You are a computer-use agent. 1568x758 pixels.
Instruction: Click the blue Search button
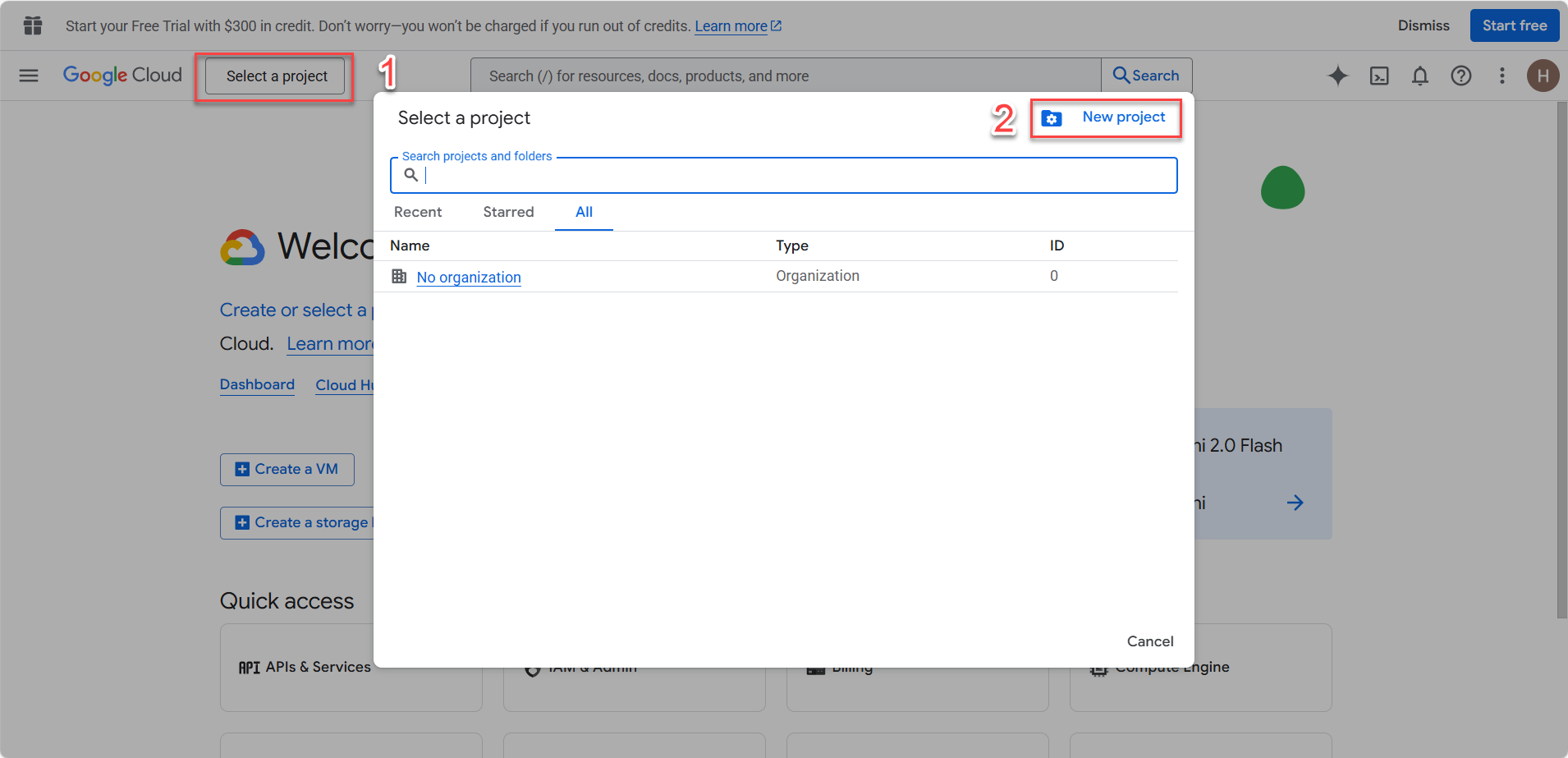point(1146,76)
